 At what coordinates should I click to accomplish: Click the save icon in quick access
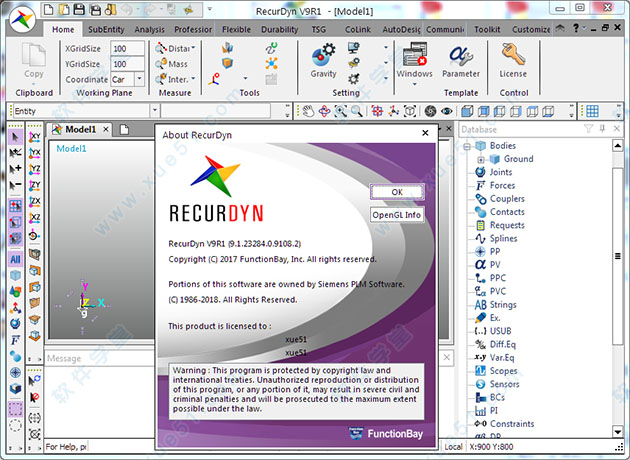tap(79, 9)
